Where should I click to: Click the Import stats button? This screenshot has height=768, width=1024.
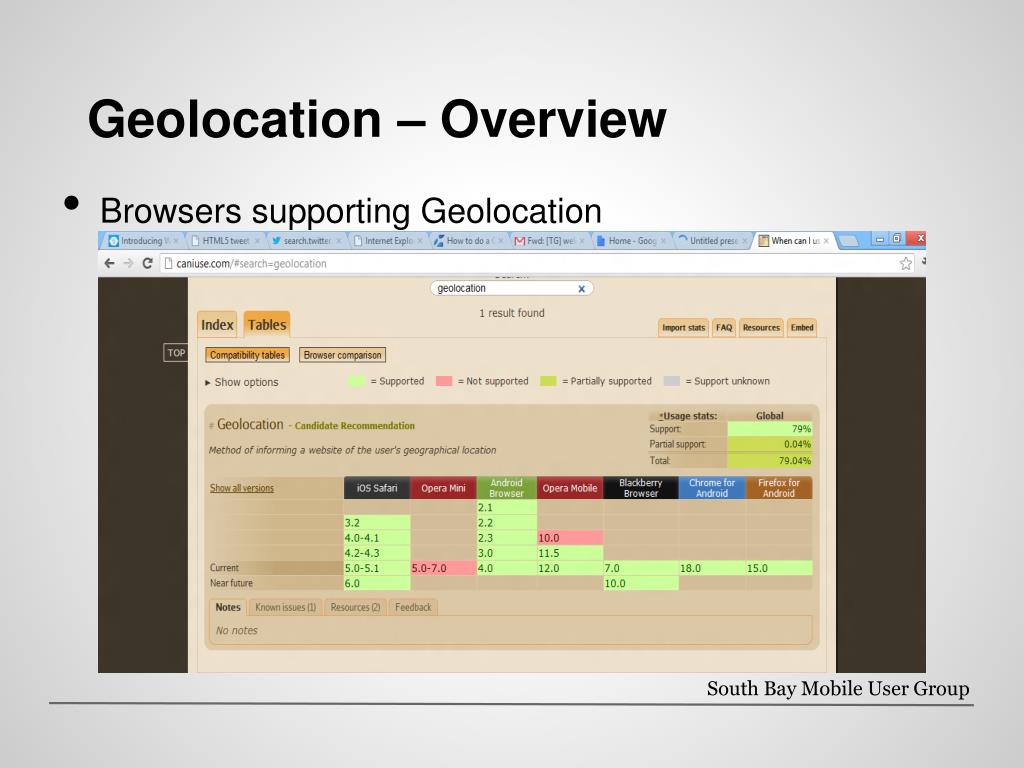coord(683,327)
